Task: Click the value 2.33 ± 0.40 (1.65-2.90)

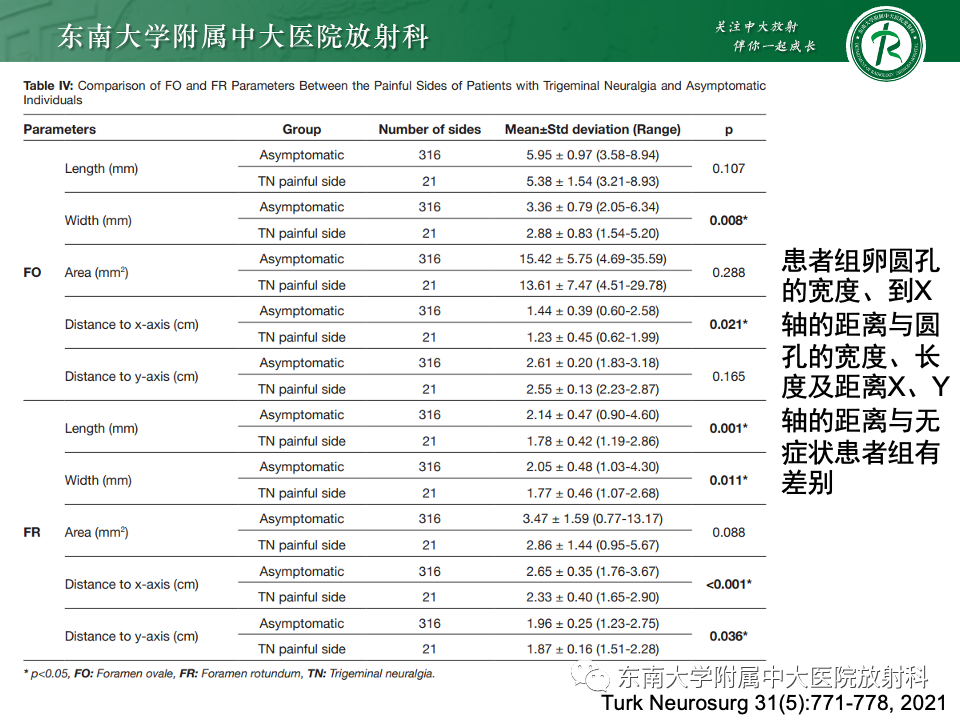Action: tap(593, 598)
